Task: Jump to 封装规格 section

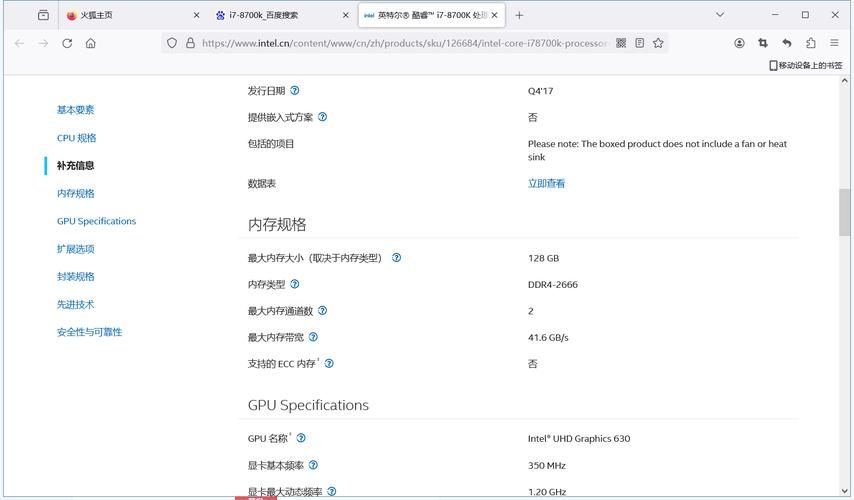Action: pyautogui.click(x=76, y=277)
